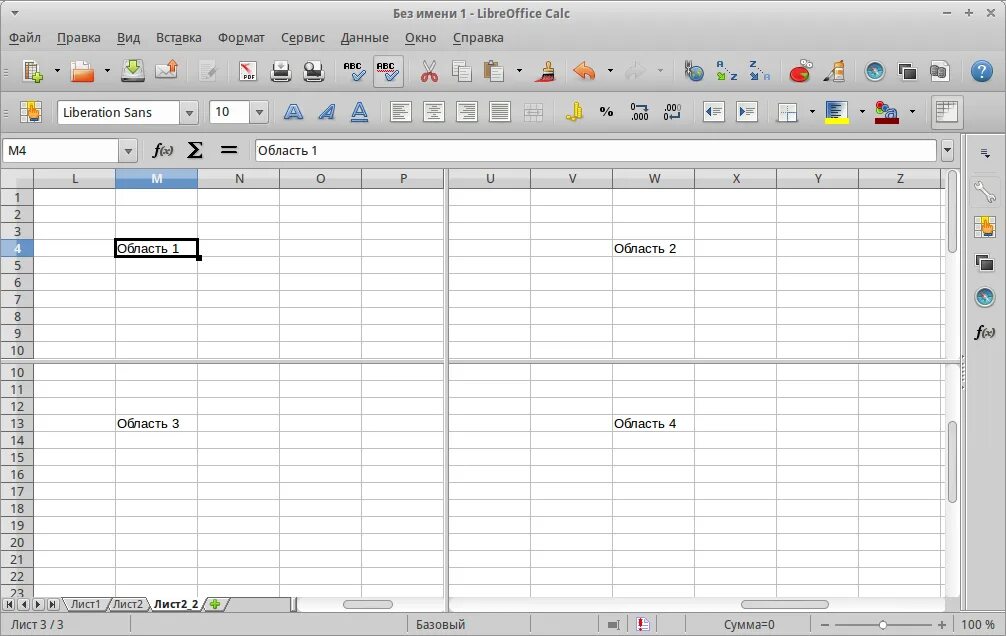Align cell text right
The image size is (1006, 636).
[x=466, y=112]
